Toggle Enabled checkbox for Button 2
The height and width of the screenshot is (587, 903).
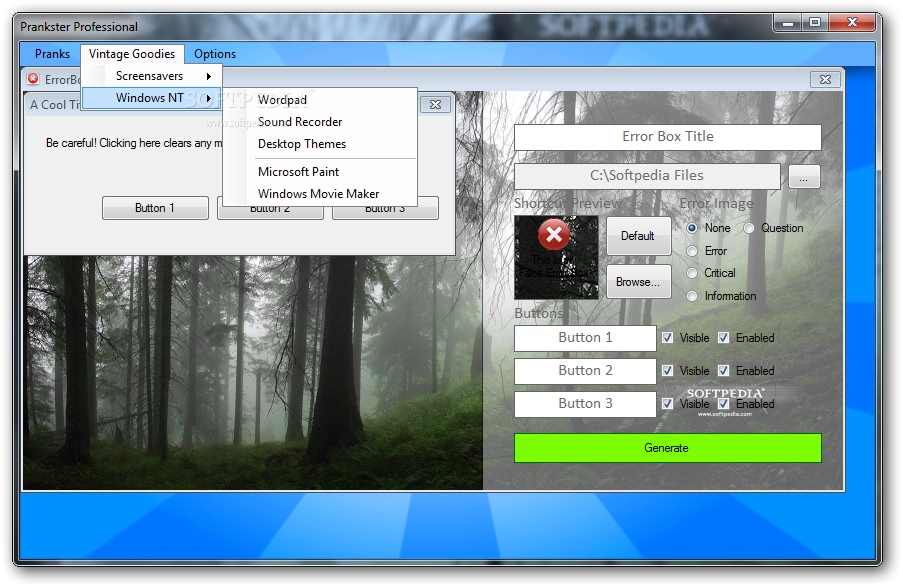(x=723, y=370)
